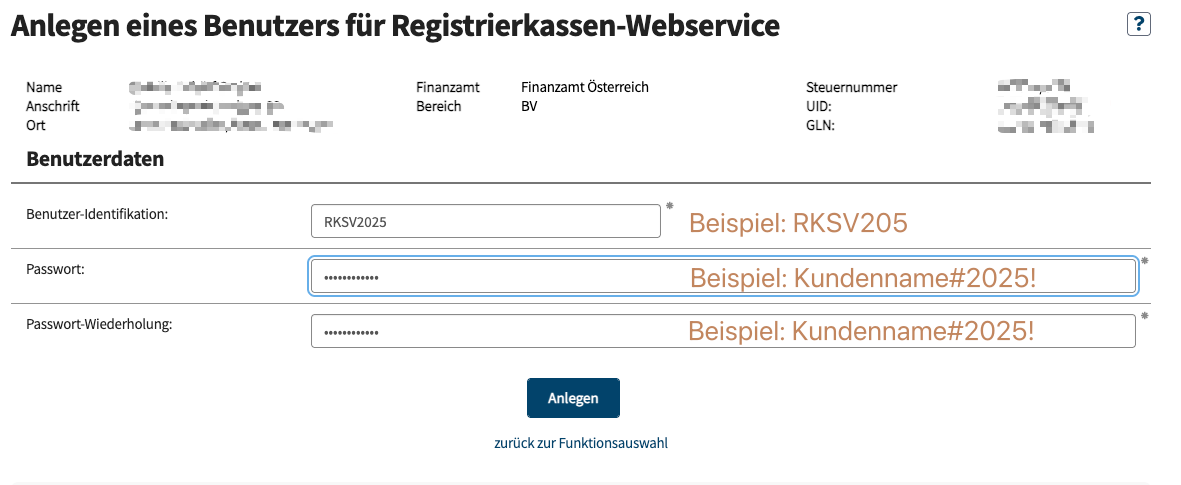Click the Benutzer-Identifikation field containing RKSV2025
This screenshot has height=485, width=1181.
486,221
